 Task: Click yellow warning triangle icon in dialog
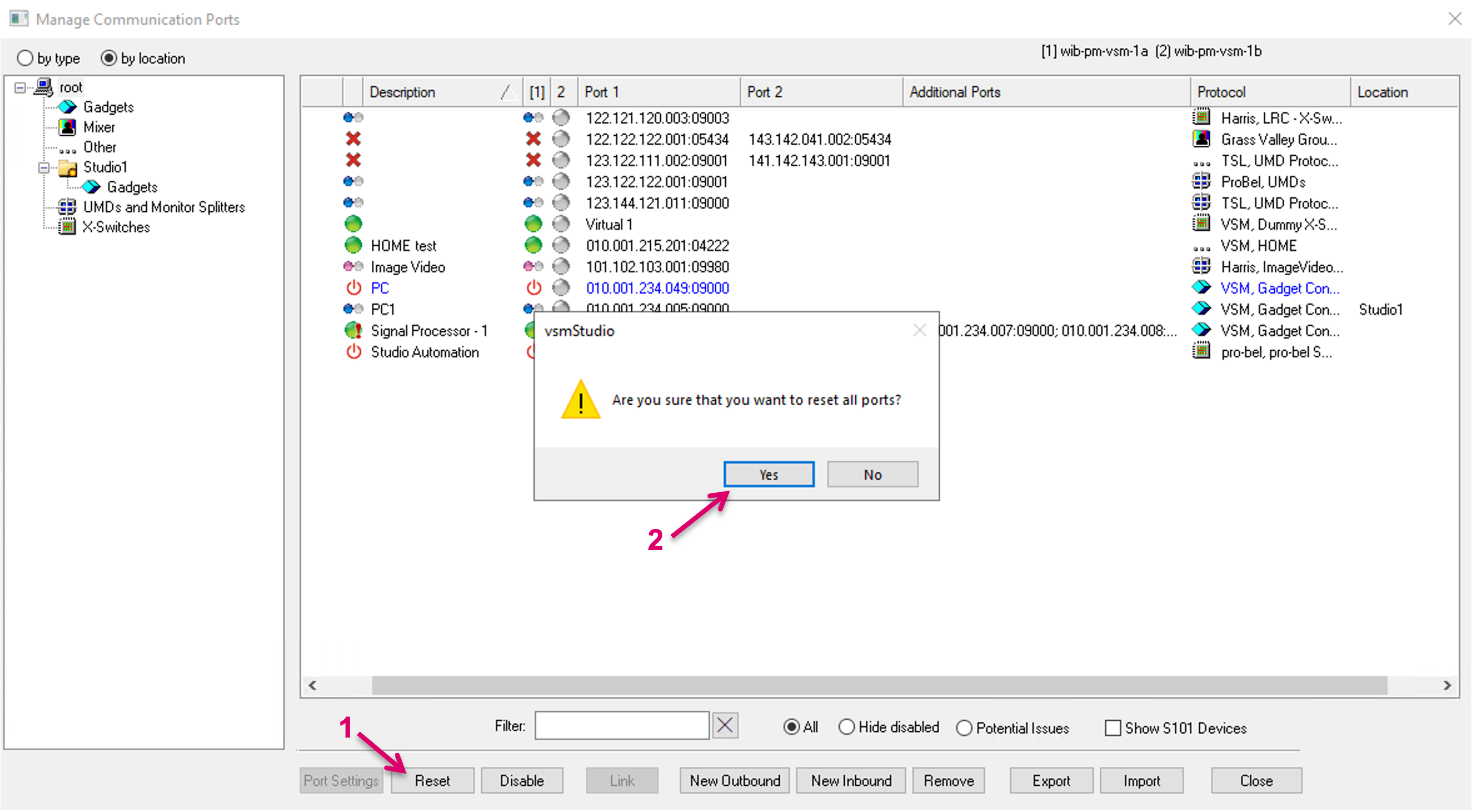580,400
